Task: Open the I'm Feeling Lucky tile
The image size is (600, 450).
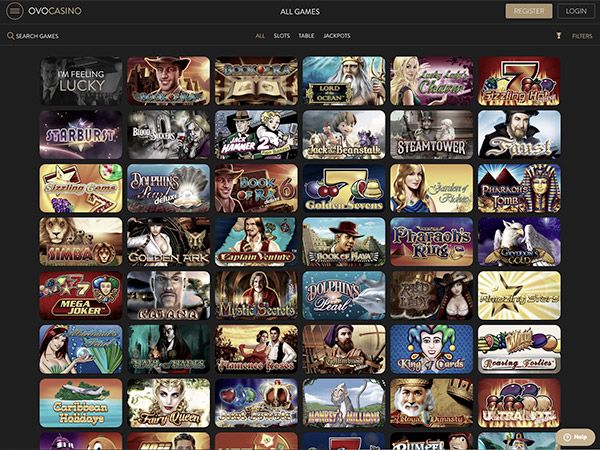Action: click(81, 81)
